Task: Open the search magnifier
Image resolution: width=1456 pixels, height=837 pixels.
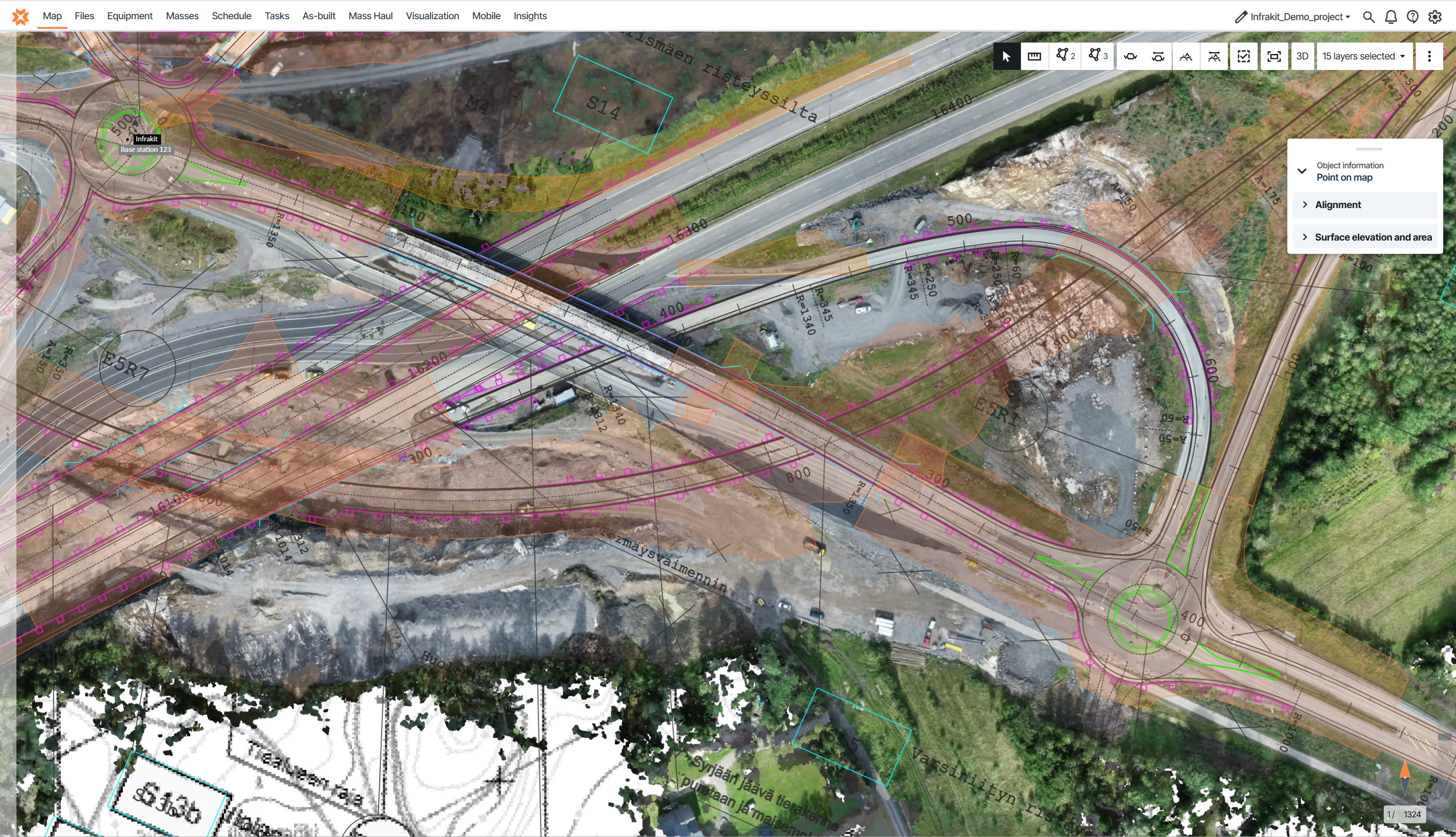Action: [x=1369, y=16]
